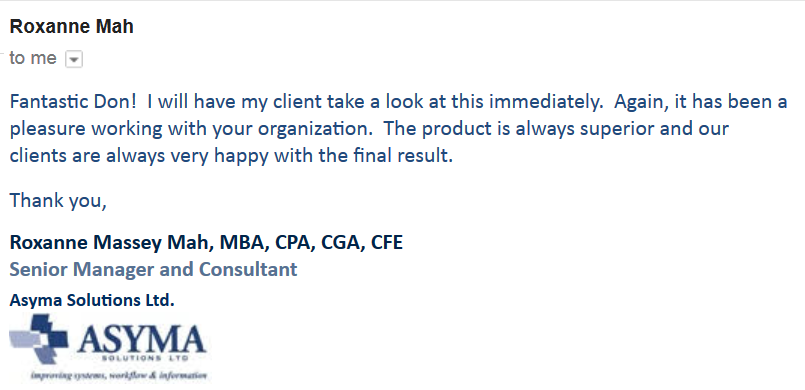The width and height of the screenshot is (805, 390).
Task: Click the signature name Roxanne Massey Mah
Action: pos(111,242)
